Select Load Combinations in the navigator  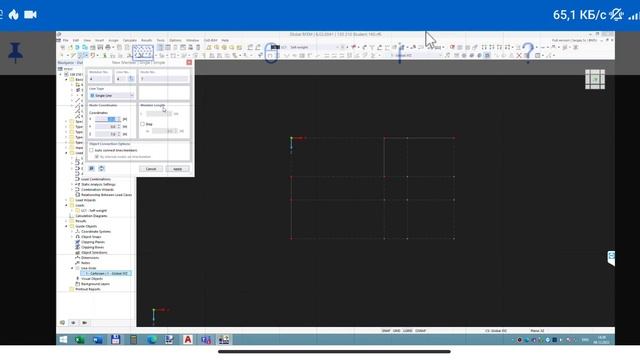pyautogui.click(x=96, y=179)
